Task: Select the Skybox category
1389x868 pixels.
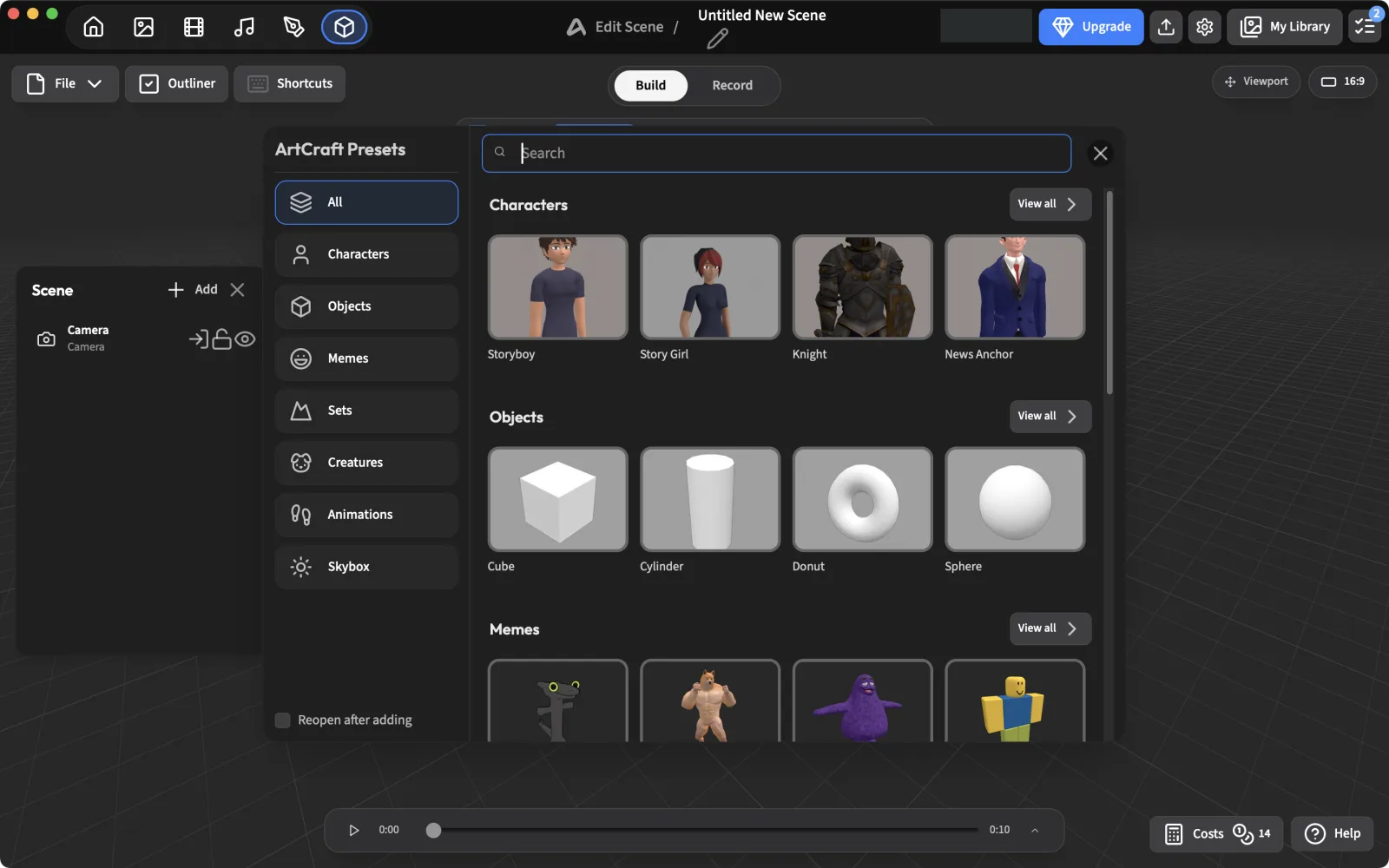Action: [366, 567]
